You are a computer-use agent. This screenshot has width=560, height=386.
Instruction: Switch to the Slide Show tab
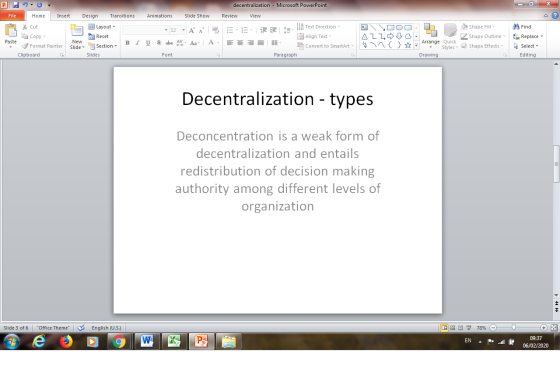point(197,16)
